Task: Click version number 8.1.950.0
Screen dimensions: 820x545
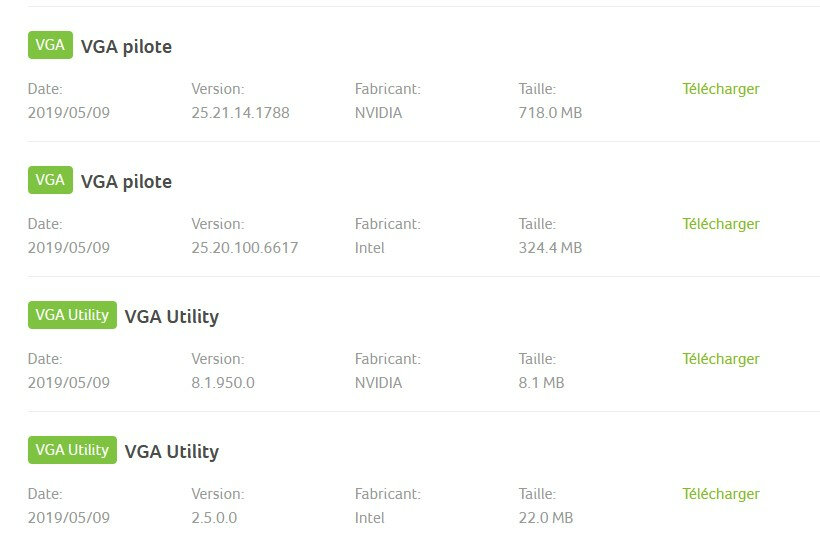Action: click(x=223, y=383)
